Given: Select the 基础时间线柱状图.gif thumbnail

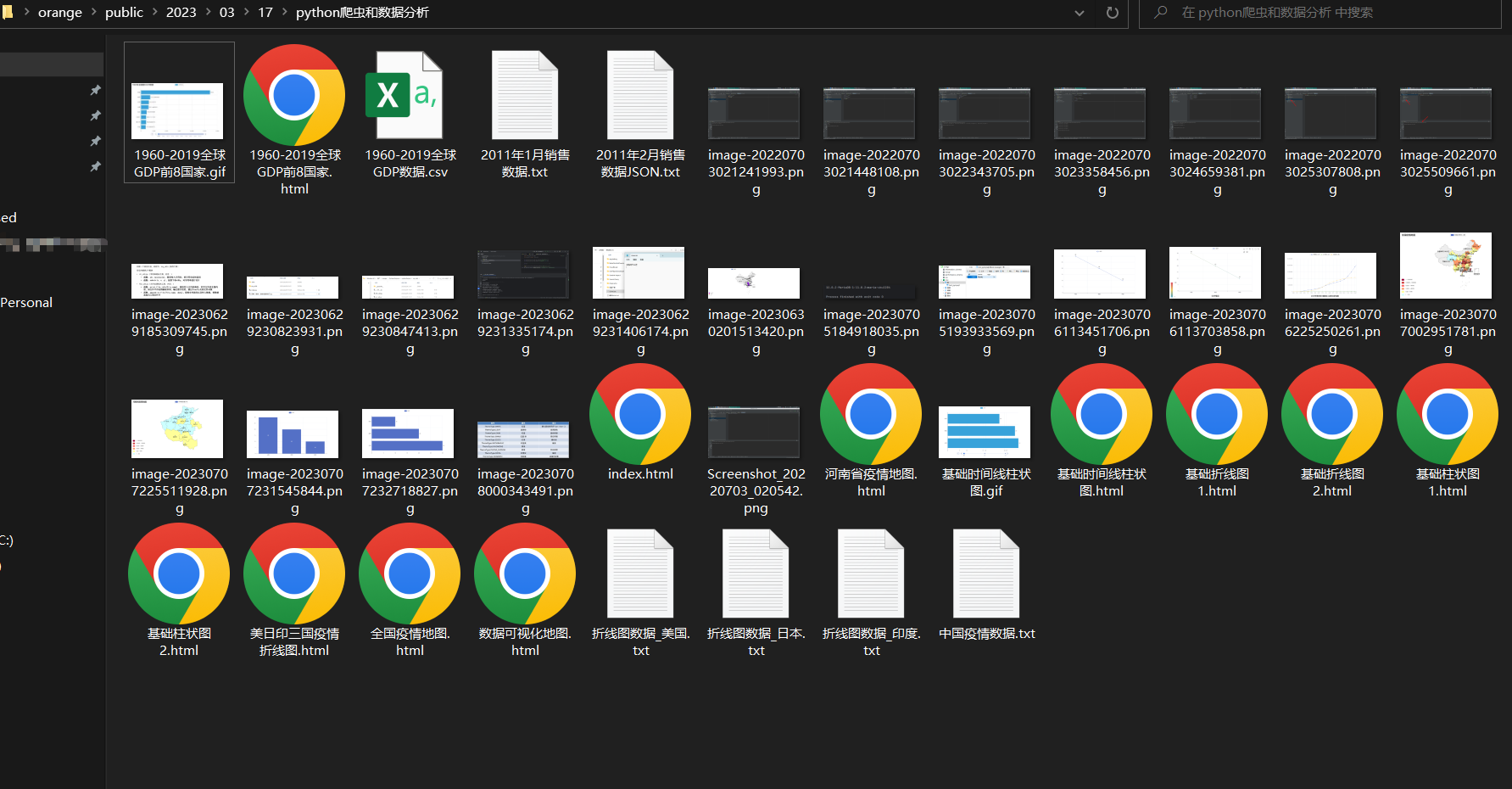Looking at the screenshot, I should click(x=985, y=432).
